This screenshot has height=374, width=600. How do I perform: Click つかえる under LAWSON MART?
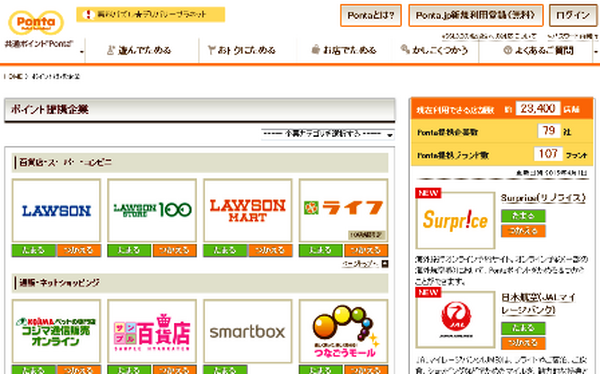pyautogui.click(x=270, y=250)
